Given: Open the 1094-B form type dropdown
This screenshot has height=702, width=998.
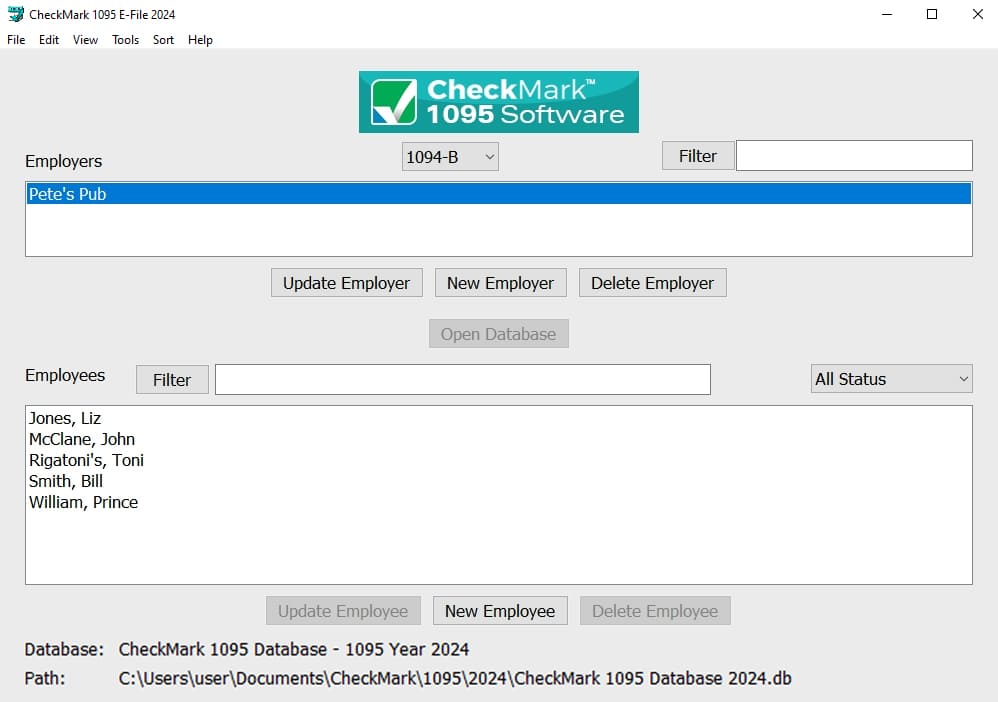Looking at the screenshot, I should coord(450,156).
